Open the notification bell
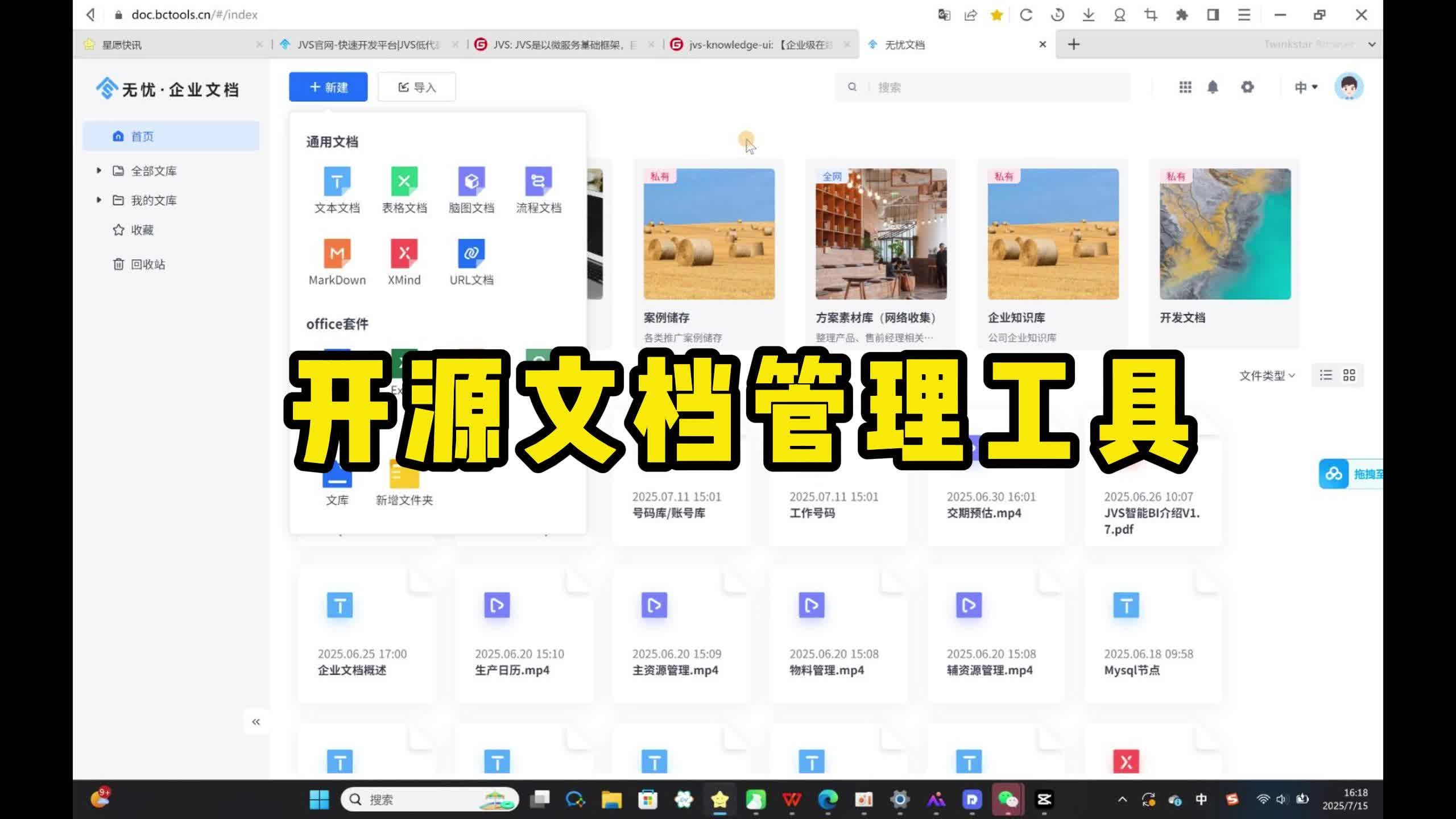Viewport: 1456px width, 819px height. tap(1213, 87)
